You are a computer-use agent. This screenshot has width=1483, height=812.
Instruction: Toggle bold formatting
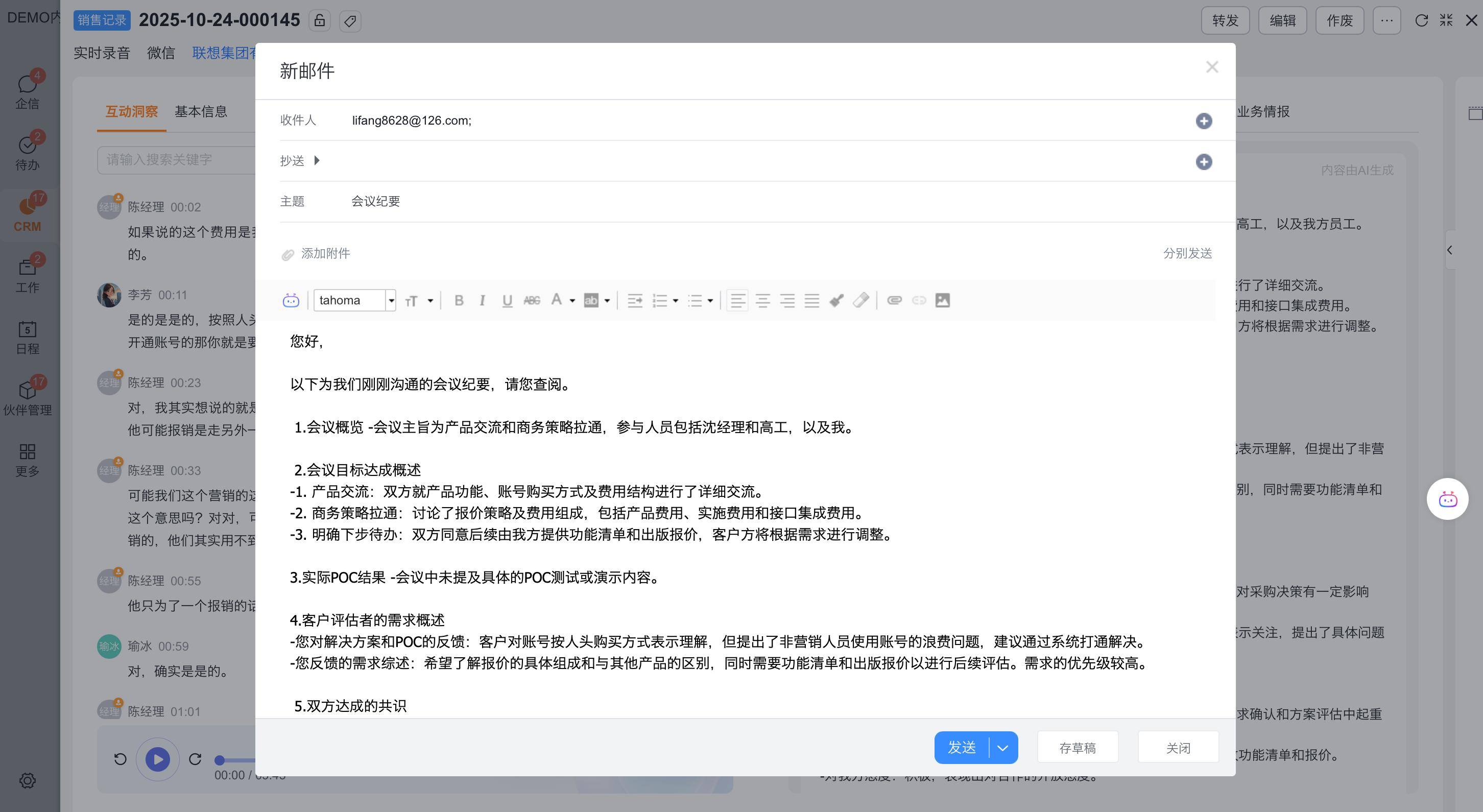point(459,300)
